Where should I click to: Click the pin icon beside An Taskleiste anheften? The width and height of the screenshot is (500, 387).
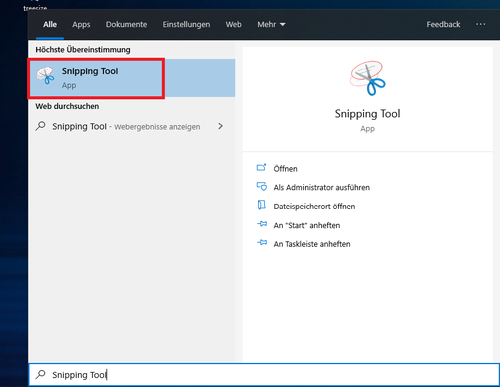point(262,243)
